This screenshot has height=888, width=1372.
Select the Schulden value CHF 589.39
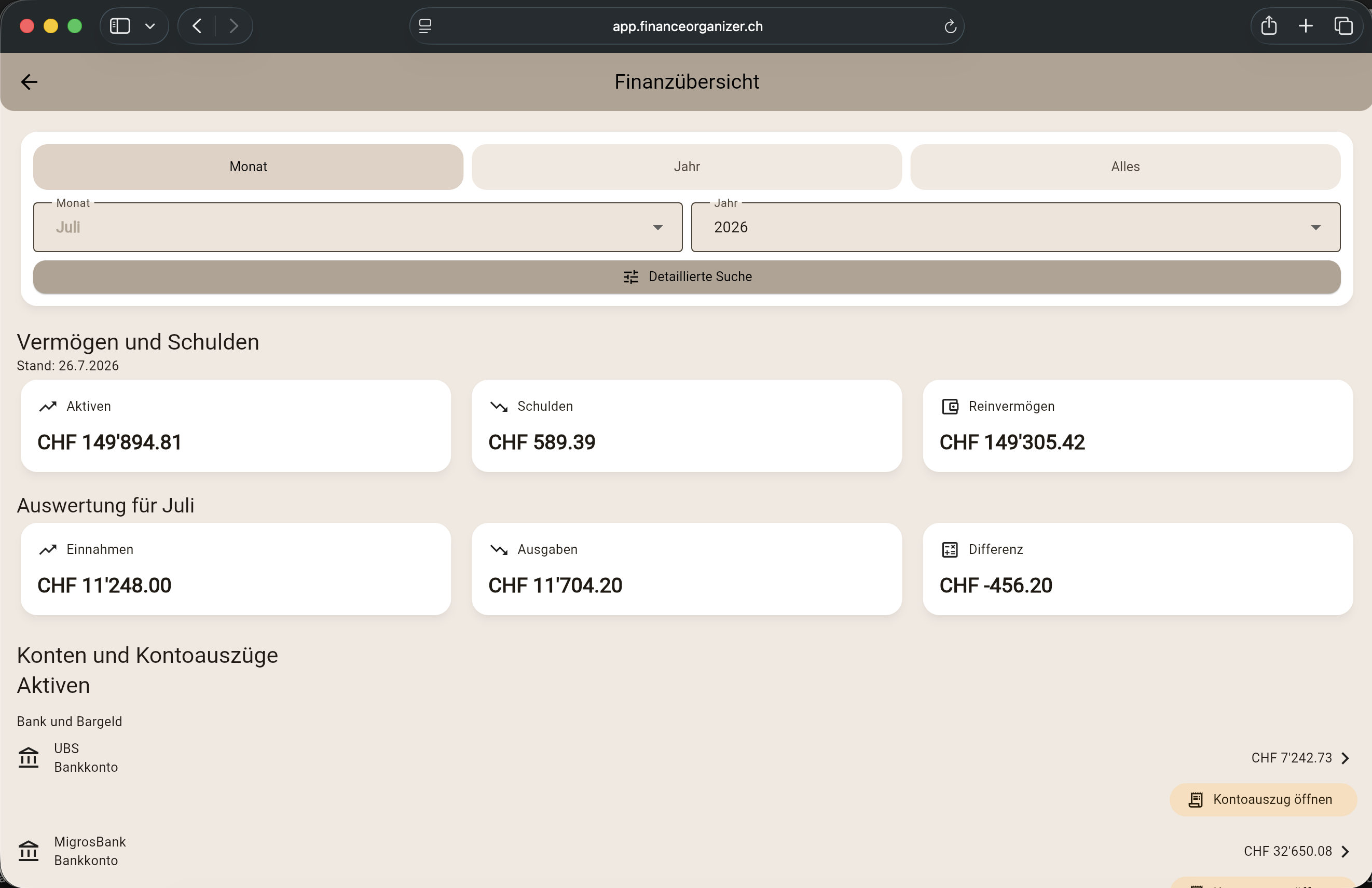point(542,442)
